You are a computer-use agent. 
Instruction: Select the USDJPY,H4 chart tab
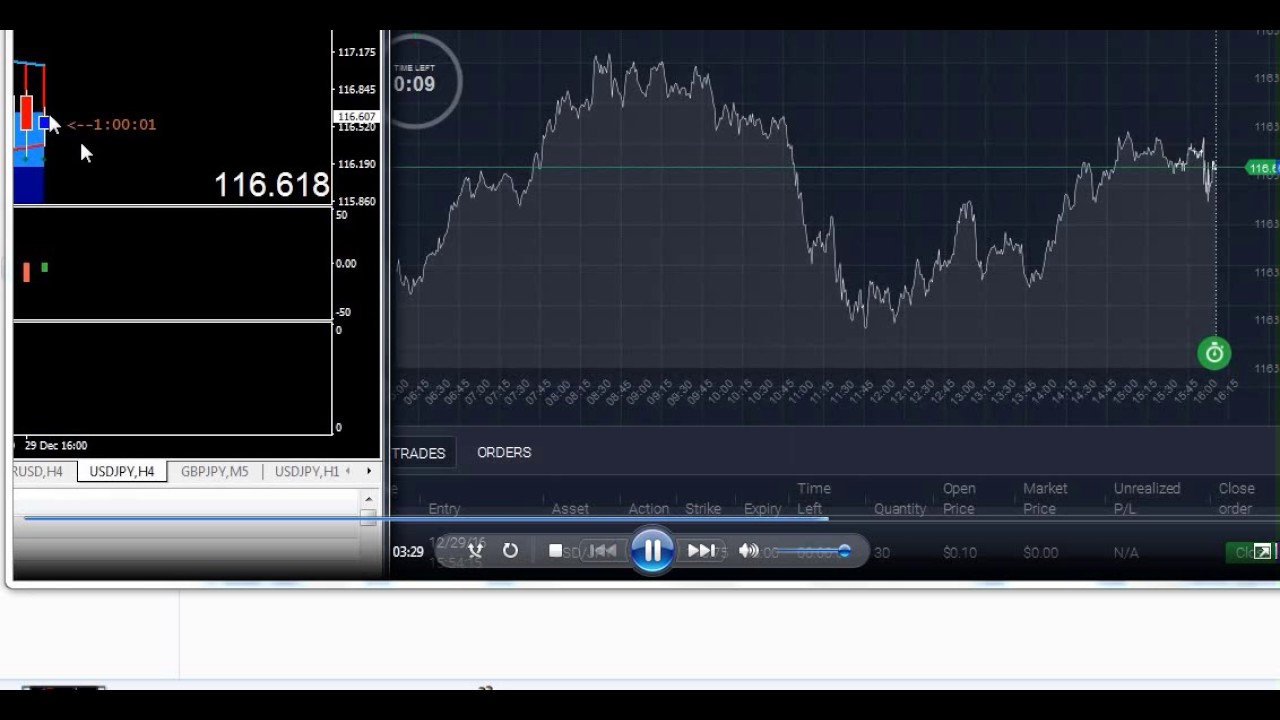point(122,471)
